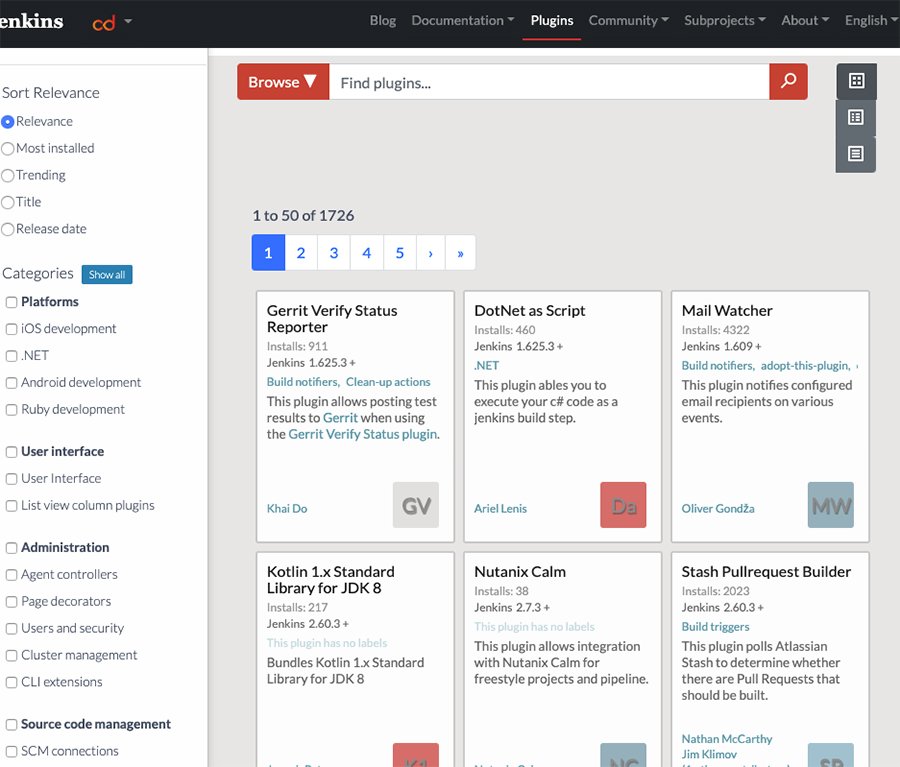Click the GV plugin avatar icon
900x767 pixels.
(416, 505)
